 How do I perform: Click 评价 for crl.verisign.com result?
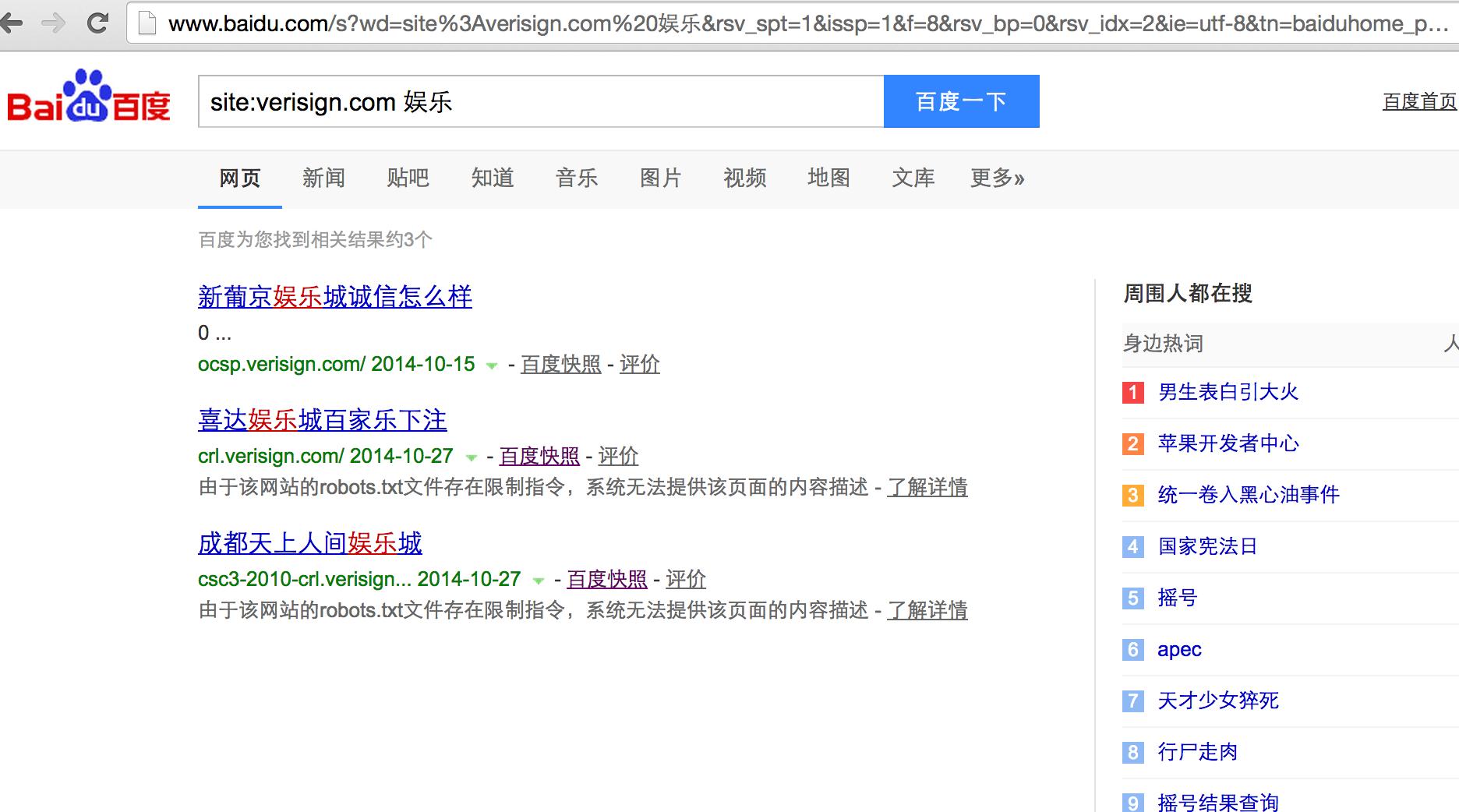pos(618,456)
